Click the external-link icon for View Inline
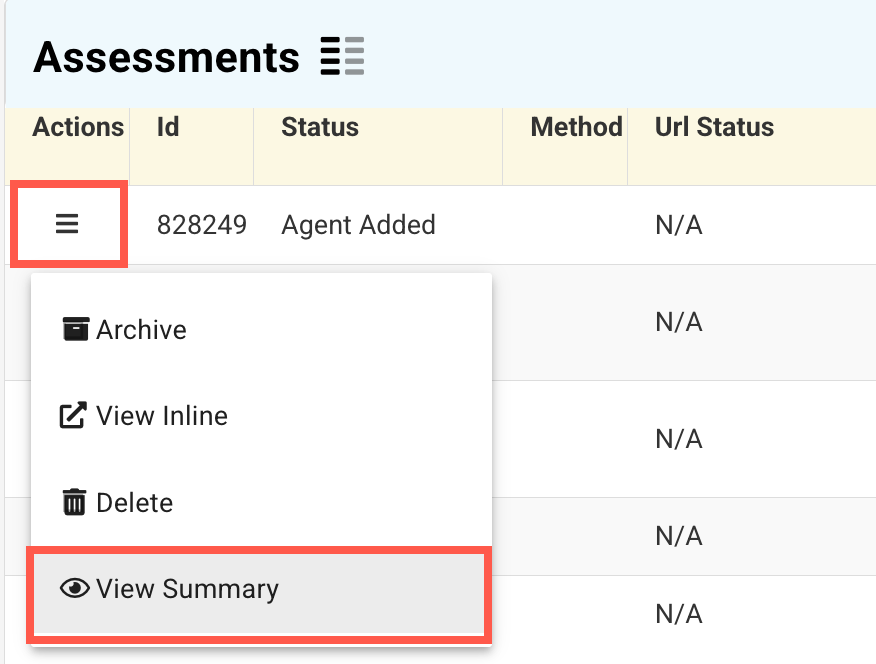The width and height of the screenshot is (876, 664). (x=74, y=416)
